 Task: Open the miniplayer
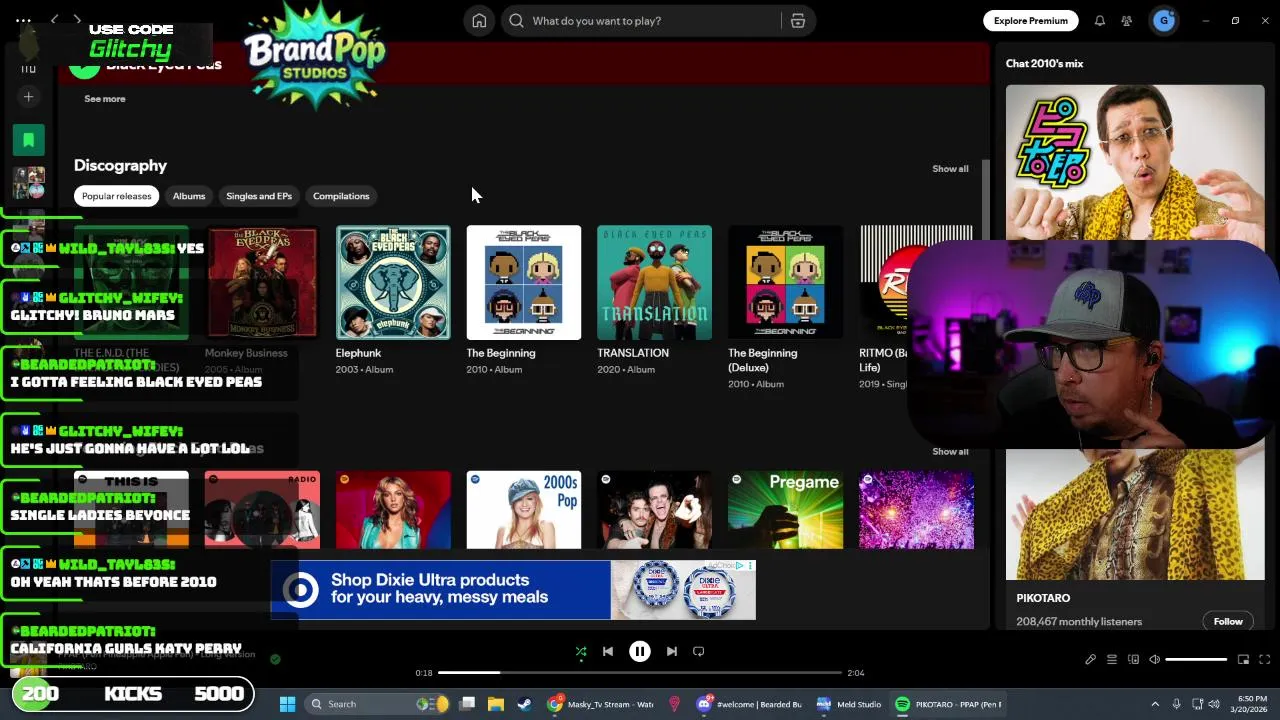coord(1243,659)
